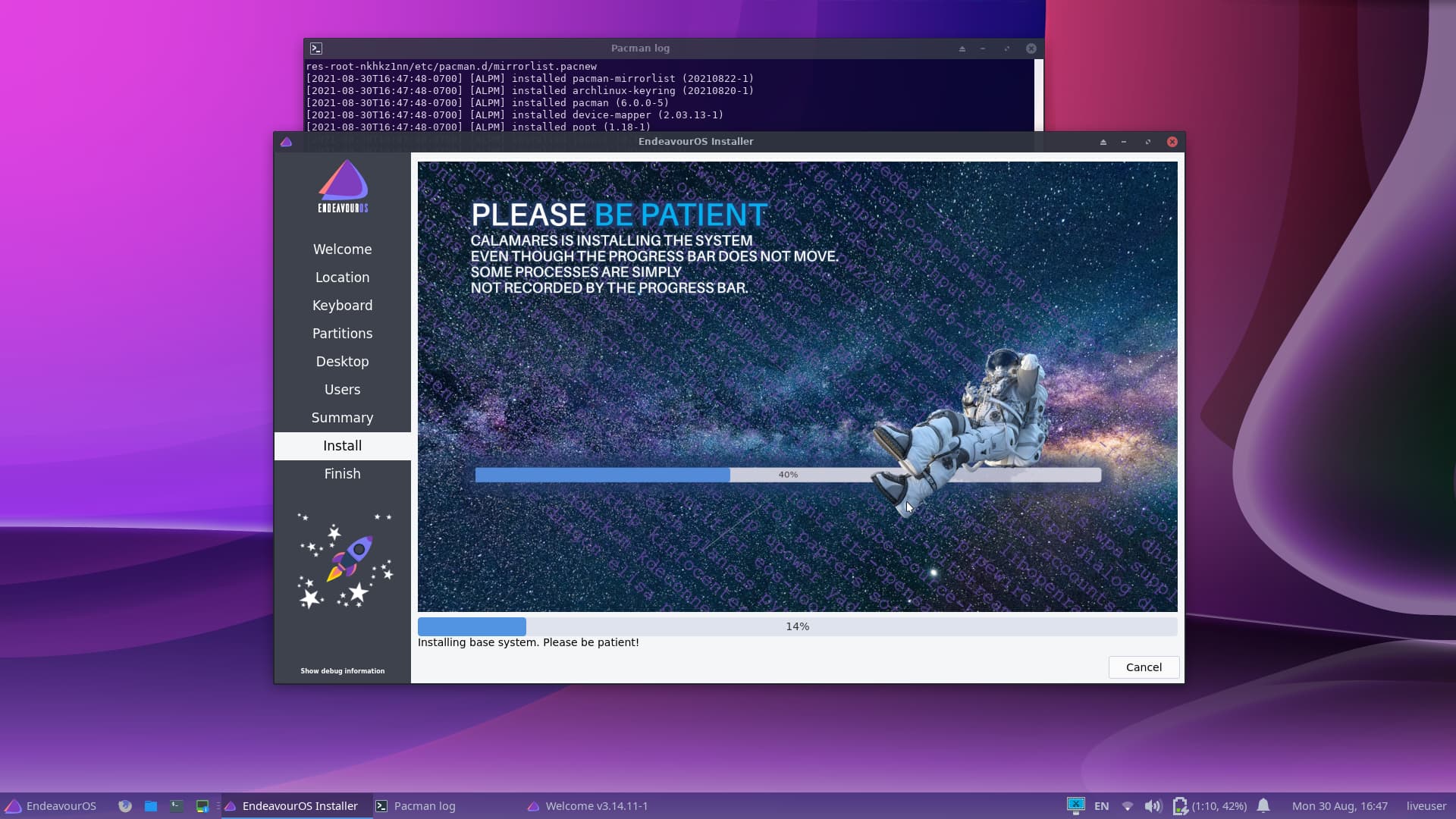Mute audio via the speaker icon

1153,805
